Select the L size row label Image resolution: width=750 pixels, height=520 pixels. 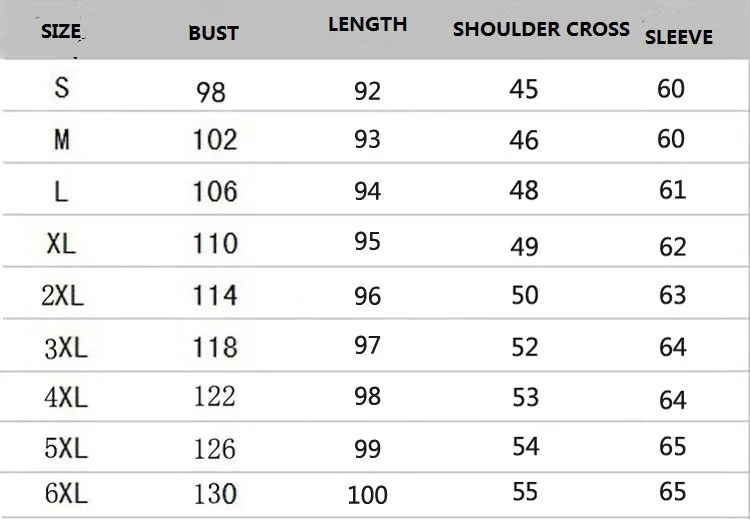pos(61,192)
